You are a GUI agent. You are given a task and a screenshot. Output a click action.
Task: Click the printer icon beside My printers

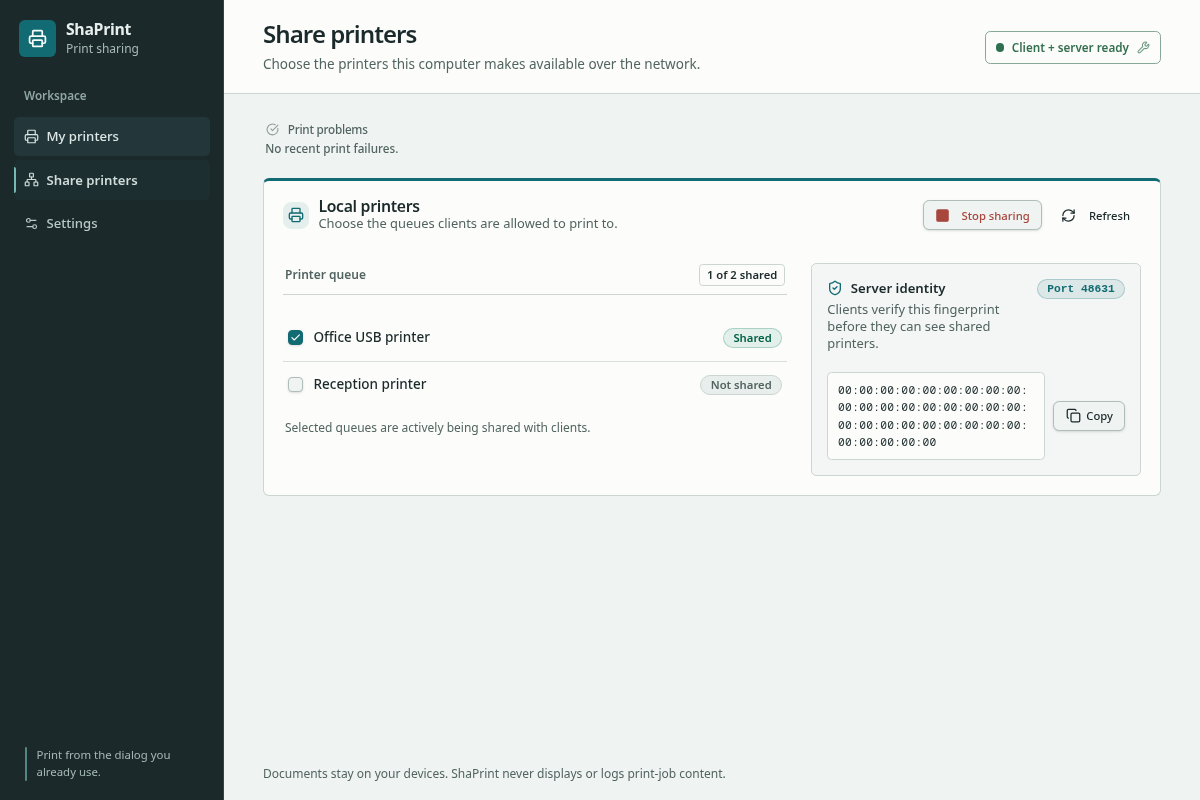click(x=32, y=136)
